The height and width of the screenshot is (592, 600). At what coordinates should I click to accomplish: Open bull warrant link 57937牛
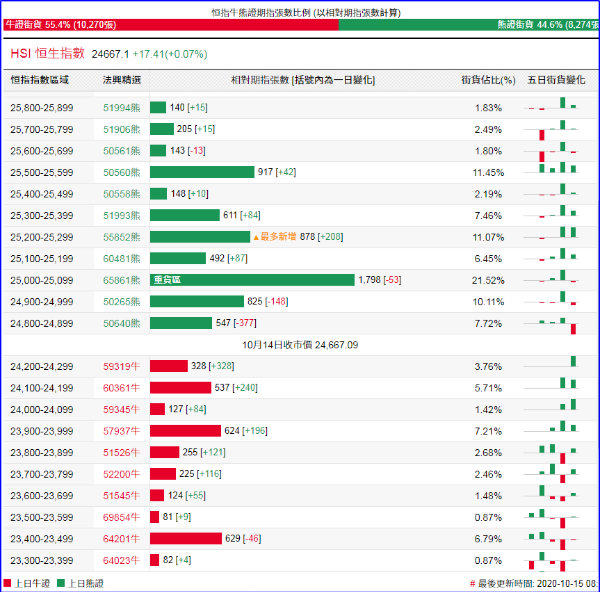point(121,431)
